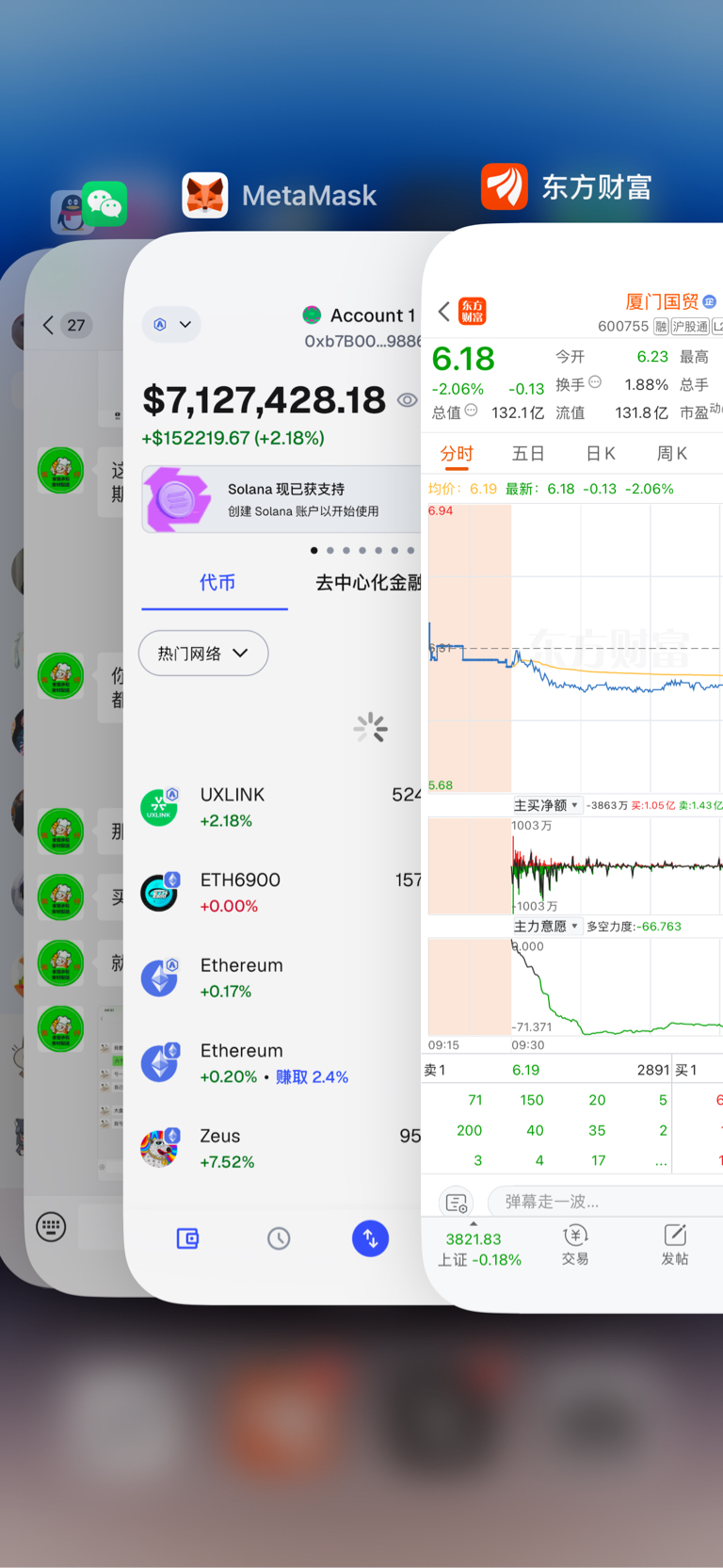Open Ethereum token with +0.17% change
Viewport: 723px width, 1568px height.
[x=281, y=978]
